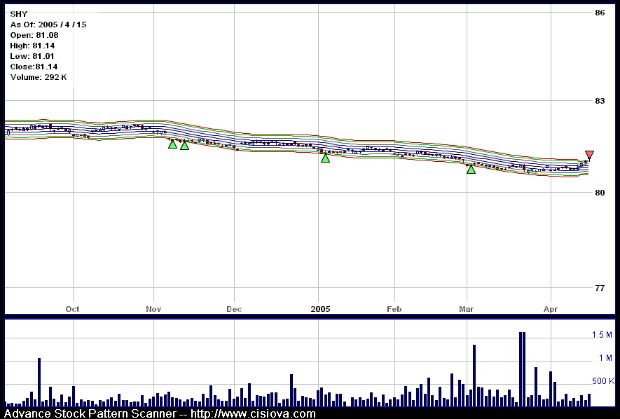Screen dimensions: 620x419
Task: Click the 80 price axis label
Action: point(600,193)
